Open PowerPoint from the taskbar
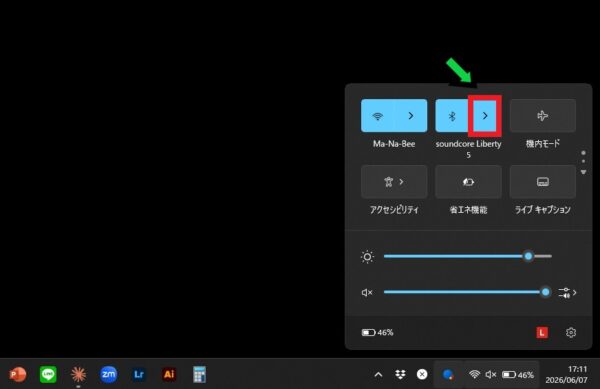The height and width of the screenshot is (389, 600). (18, 374)
